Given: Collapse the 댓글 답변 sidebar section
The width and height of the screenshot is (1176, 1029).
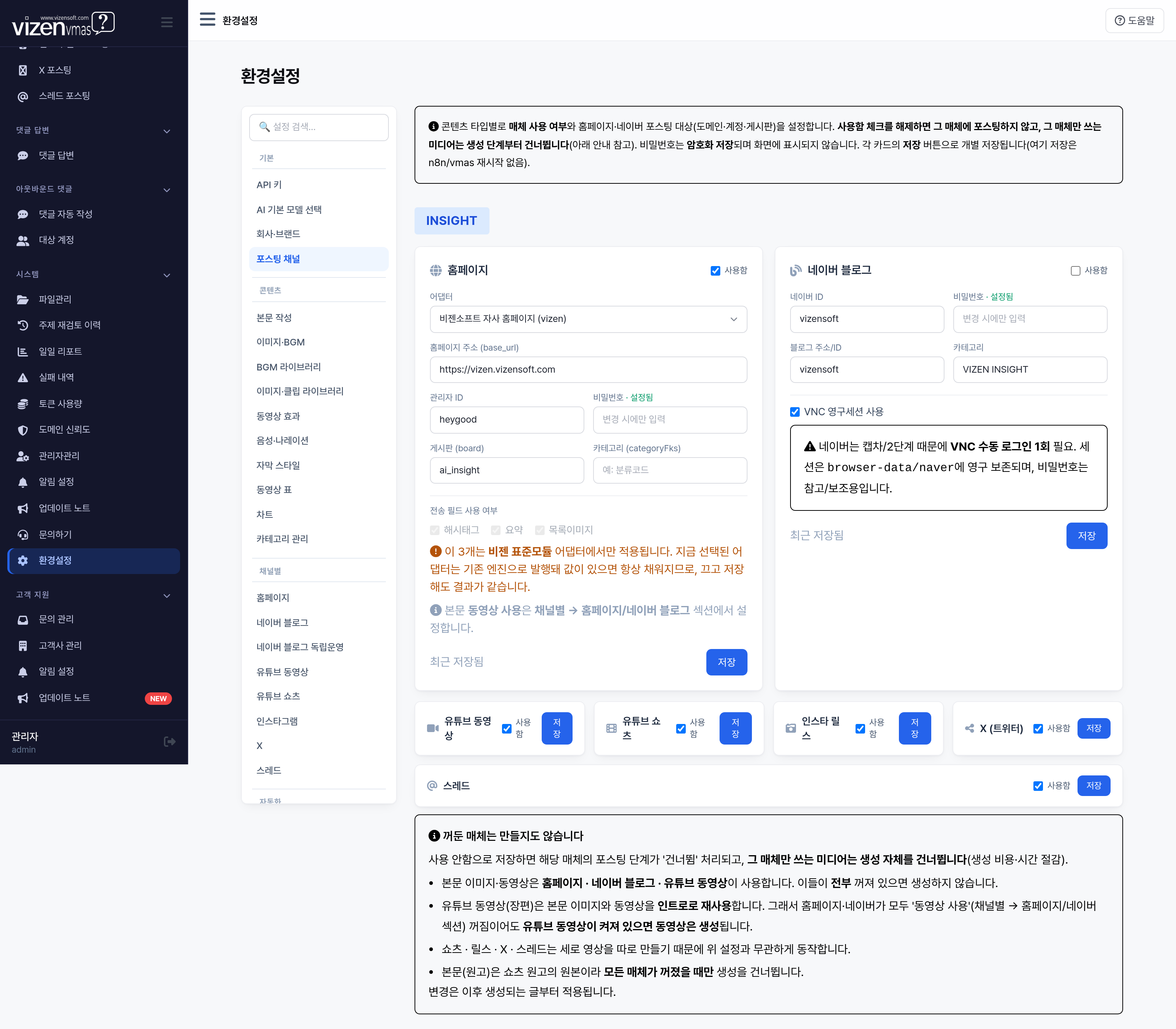Looking at the screenshot, I should pos(166,131).
